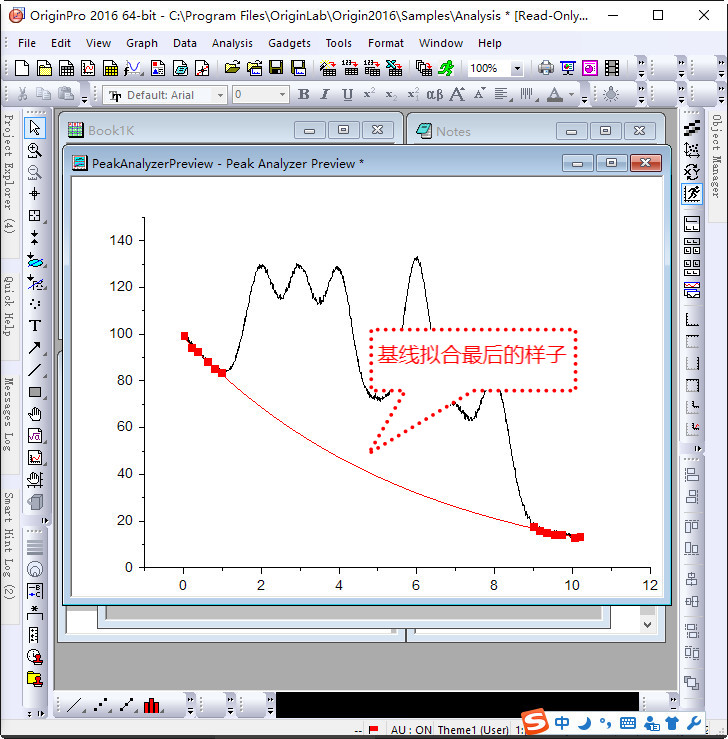Expand the Default: Arial font dropdown
The height and width of the screenshot is (739, 728).
click(220, 95)
